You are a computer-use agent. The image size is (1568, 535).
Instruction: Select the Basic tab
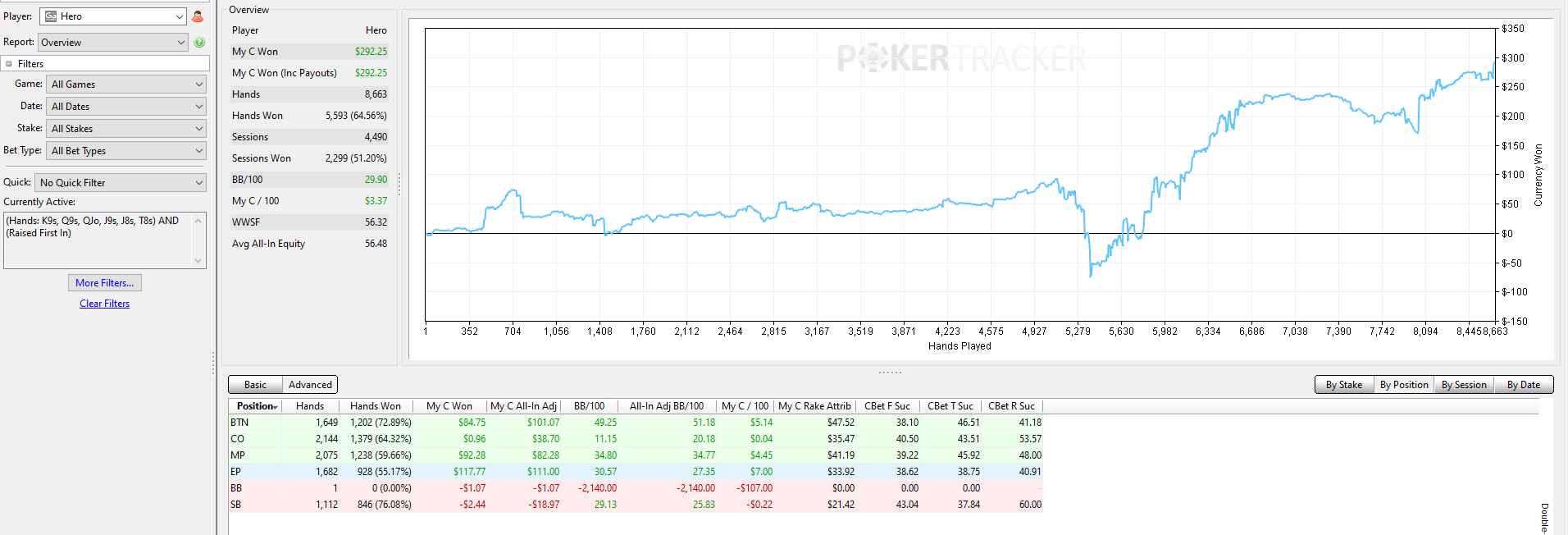(255, 385)
